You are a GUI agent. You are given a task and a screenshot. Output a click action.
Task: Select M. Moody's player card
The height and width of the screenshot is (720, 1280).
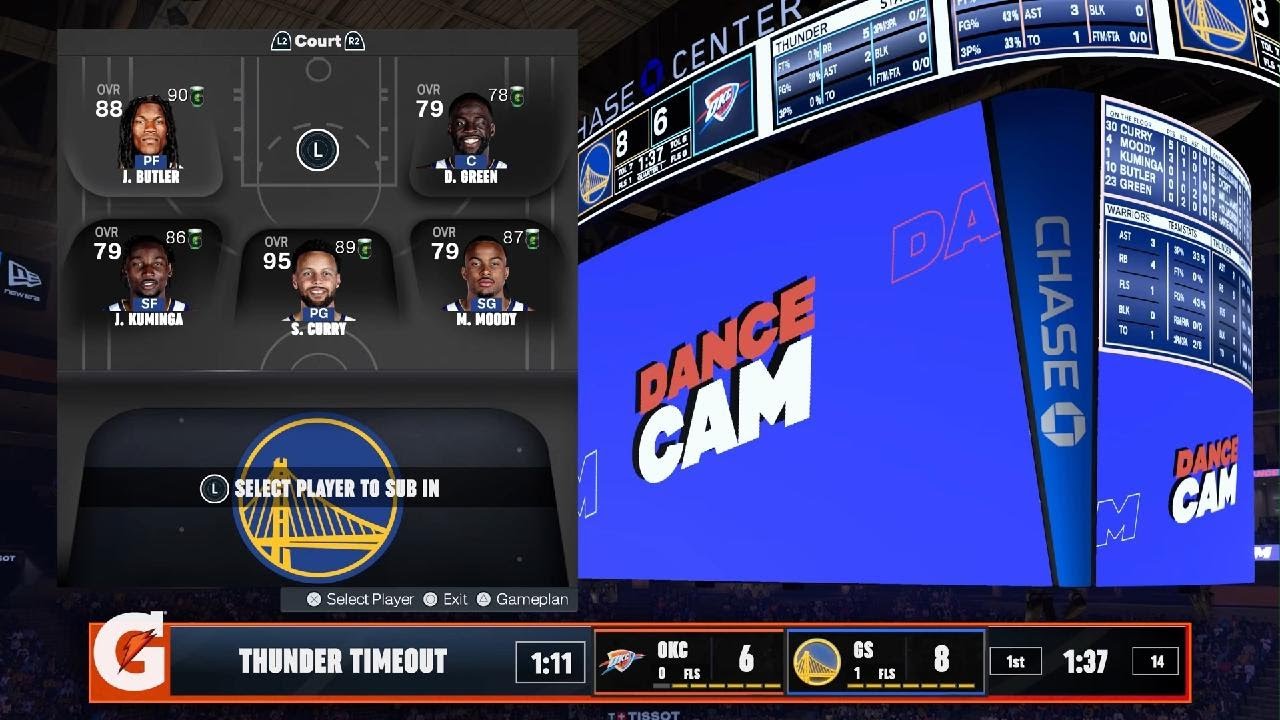488,277
